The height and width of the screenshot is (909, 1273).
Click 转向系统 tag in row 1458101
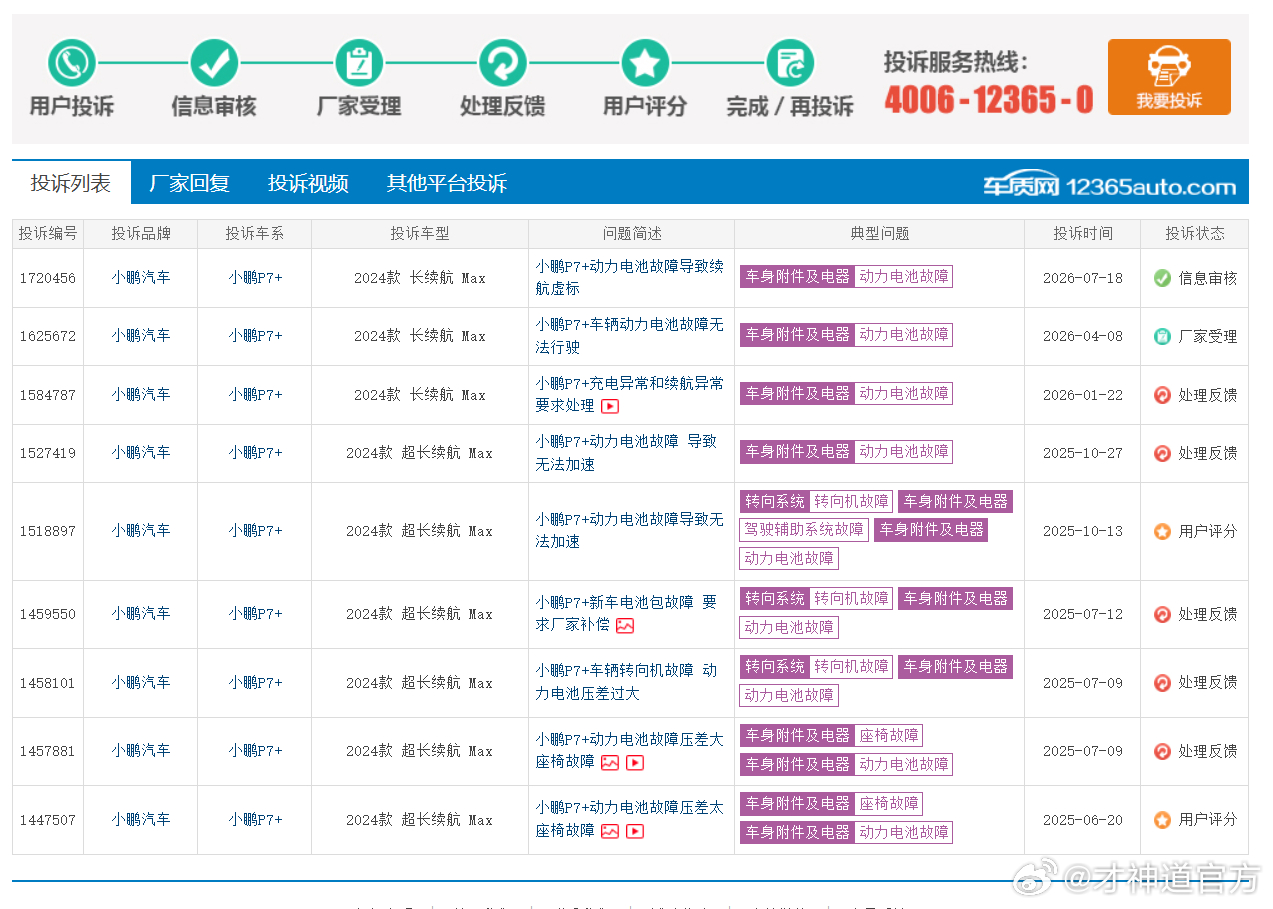click(775, 666)
